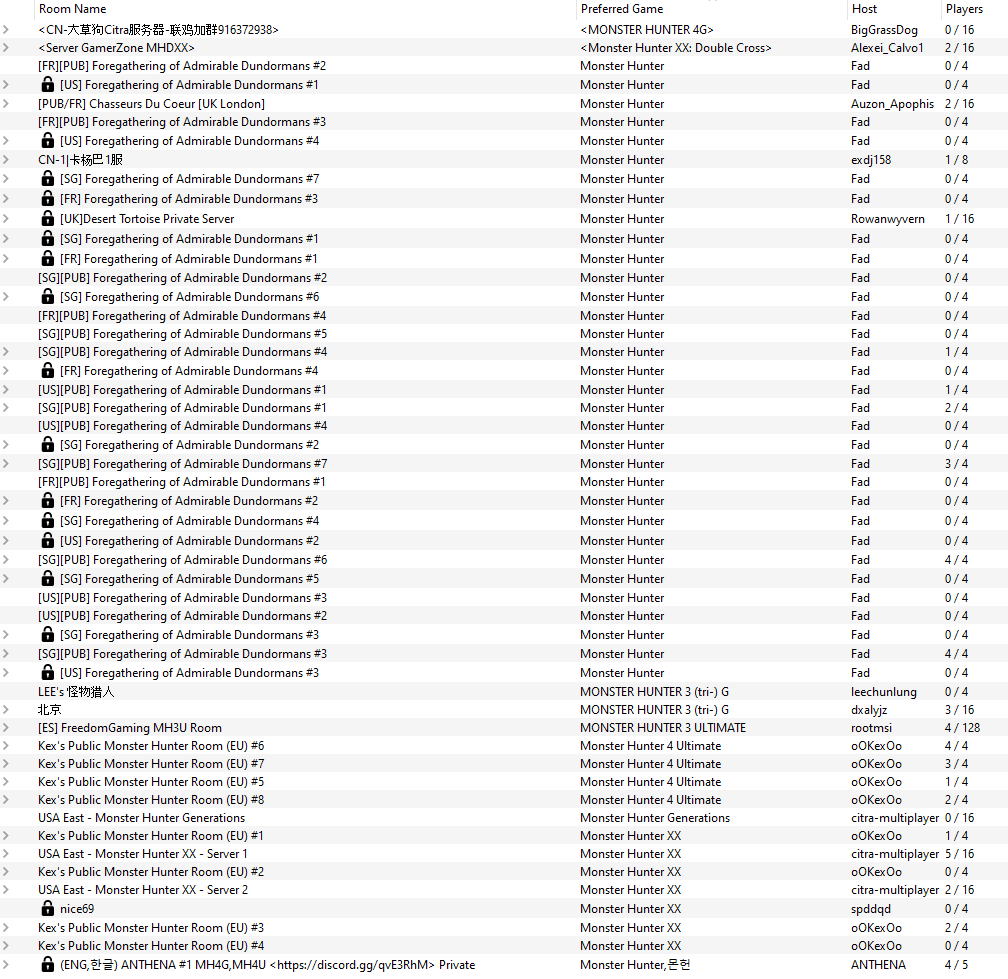Viewport: 1008px width, 979px height.
Task: Expand the Chasseurs Du Coeur [UK London] row
Action: (6, 103)
